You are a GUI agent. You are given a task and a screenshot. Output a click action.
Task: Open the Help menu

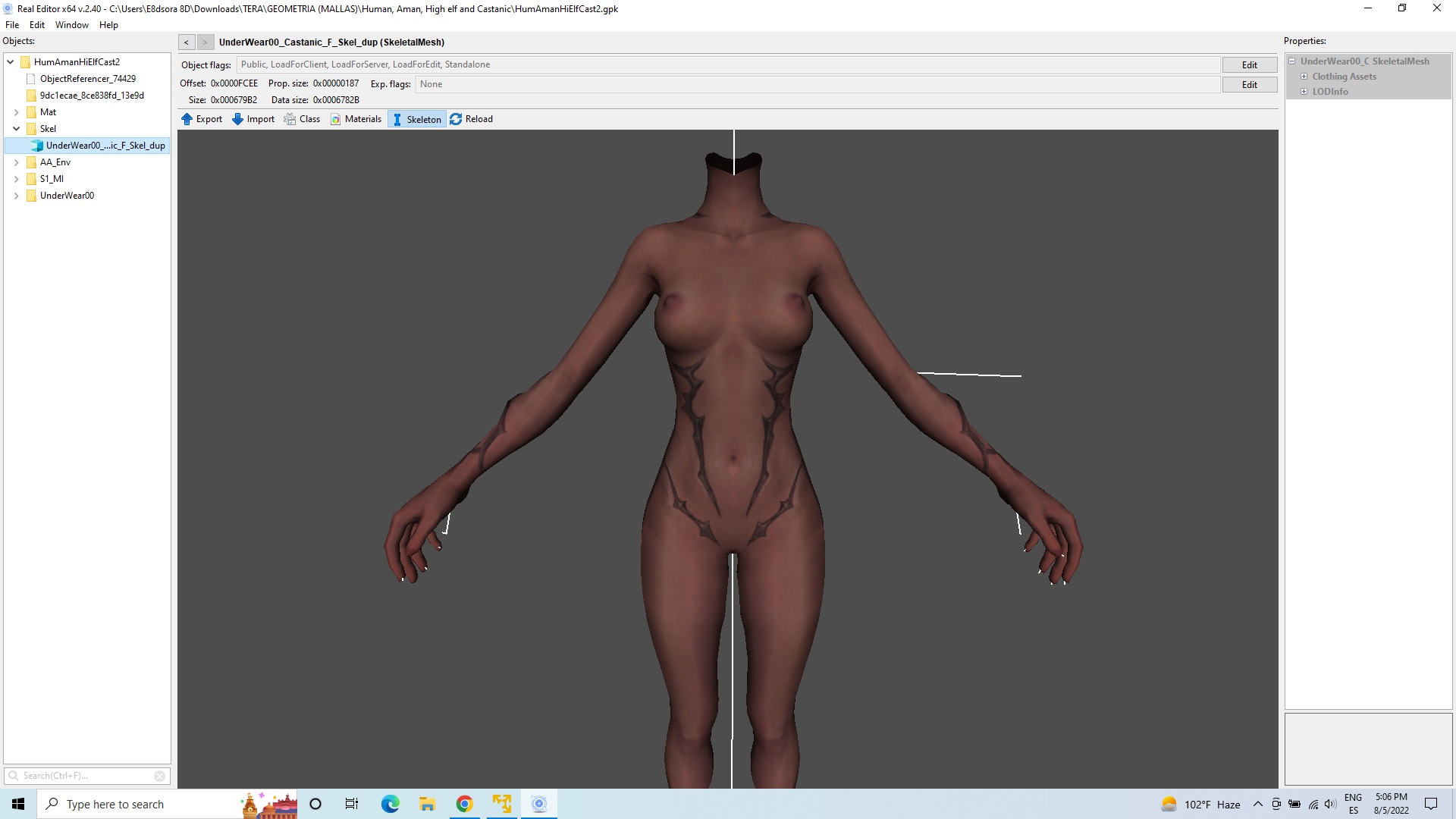tap(108, 25)
